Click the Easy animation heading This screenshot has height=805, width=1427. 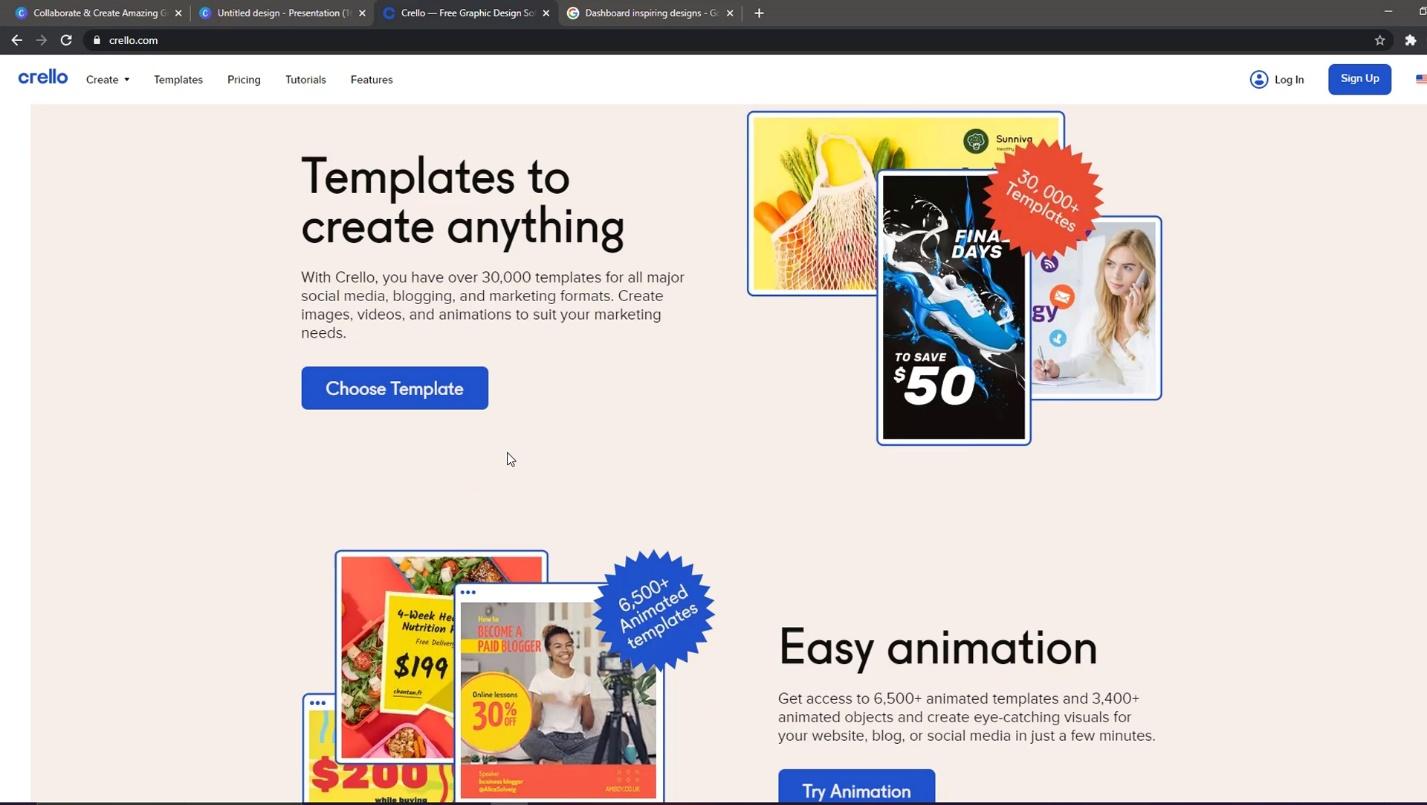pos(938,647)
